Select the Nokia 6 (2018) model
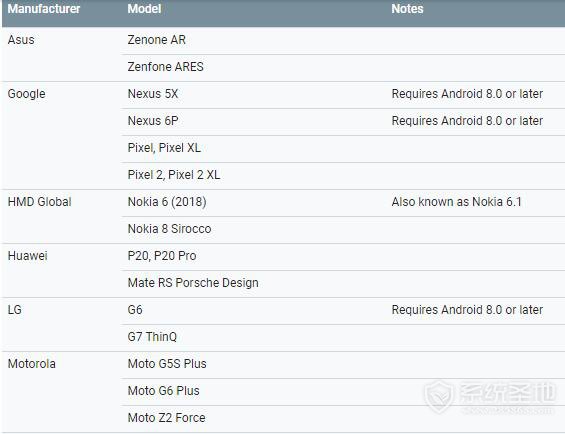This screenshot has height=434, width=565. [167, 202]
